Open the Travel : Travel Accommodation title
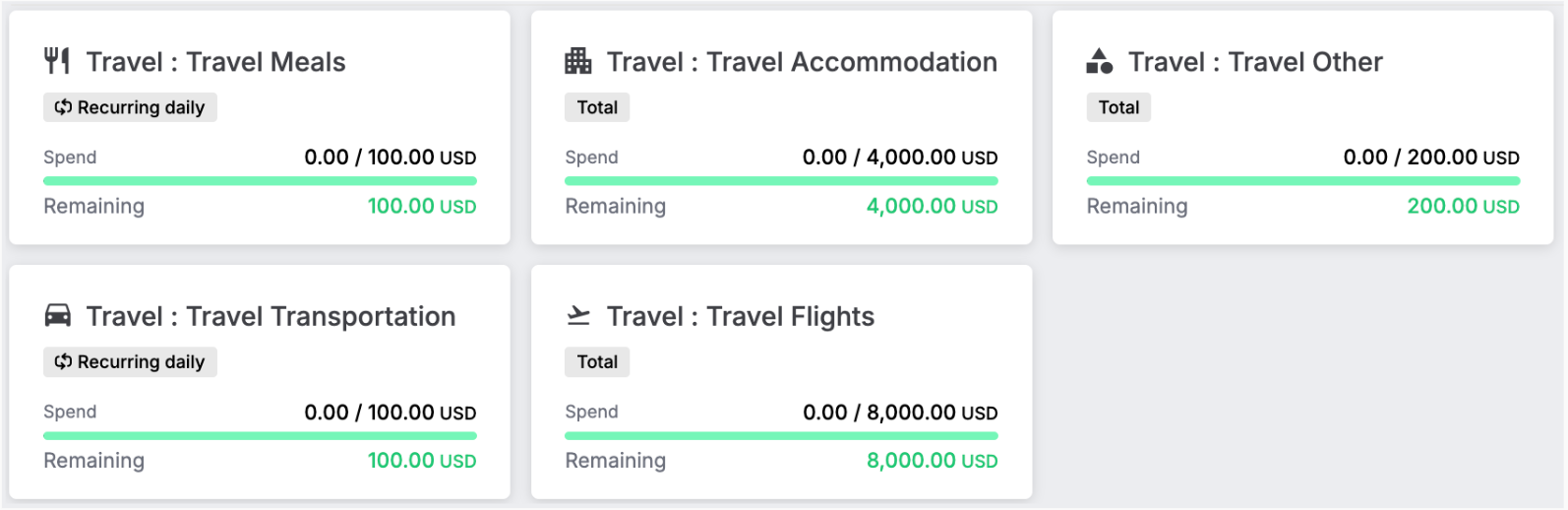This screenshot has height=510, width=1568. [802, 62]
